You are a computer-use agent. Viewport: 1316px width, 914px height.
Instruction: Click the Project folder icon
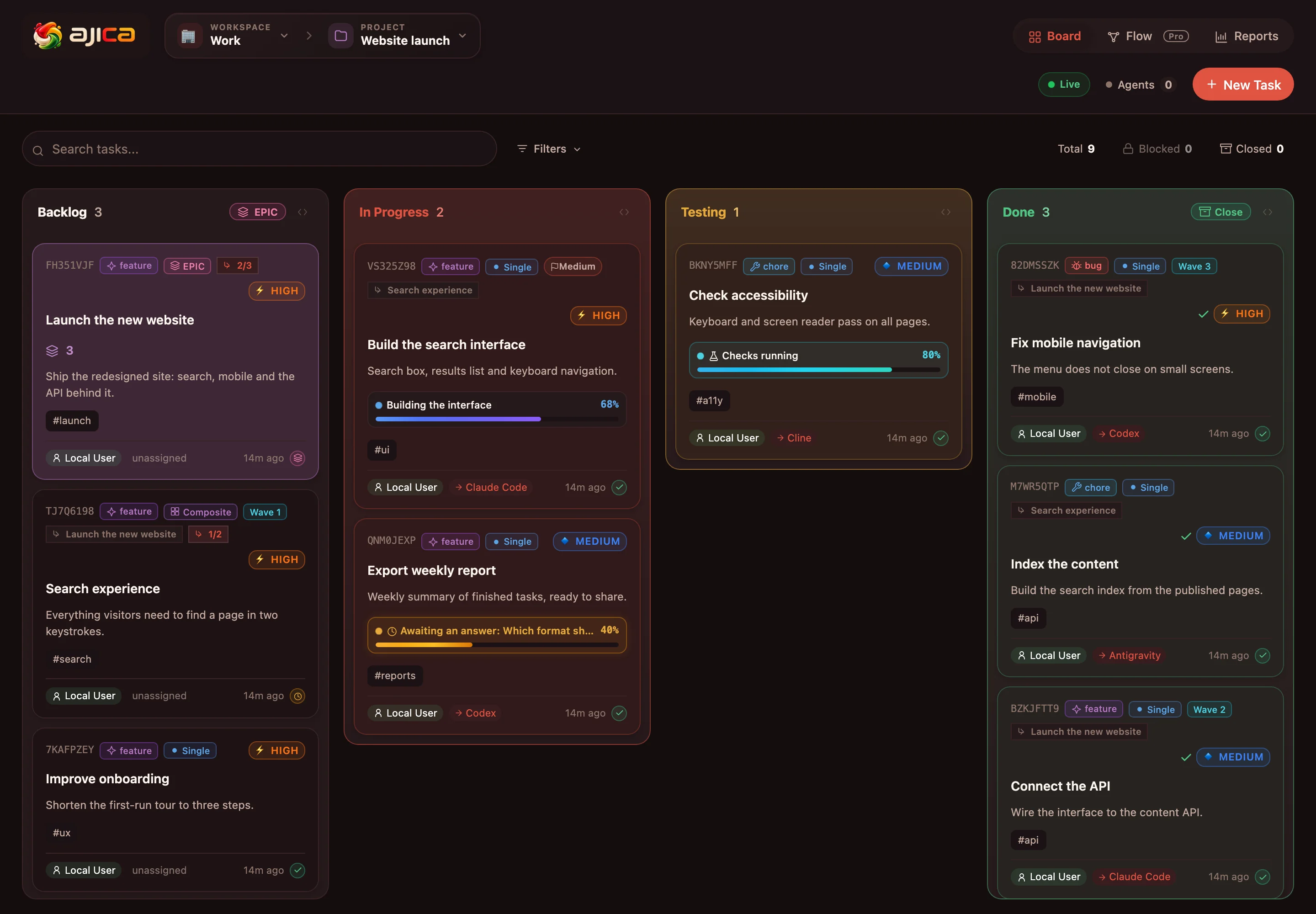[x=341, y=36]
